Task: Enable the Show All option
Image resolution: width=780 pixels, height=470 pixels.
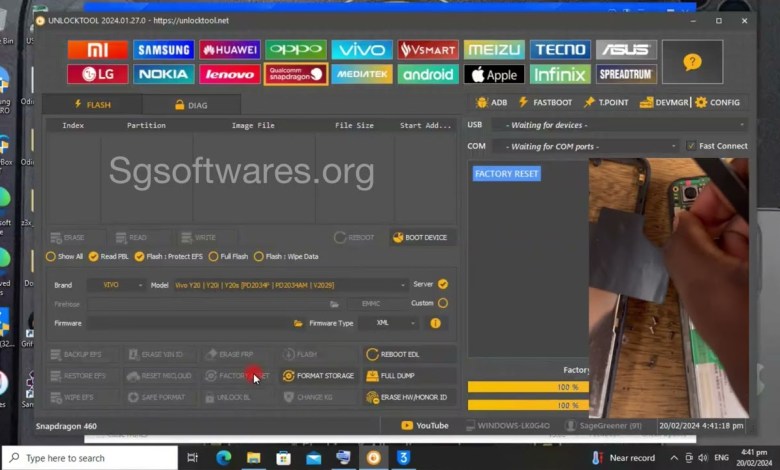Action: coord(52,257)
